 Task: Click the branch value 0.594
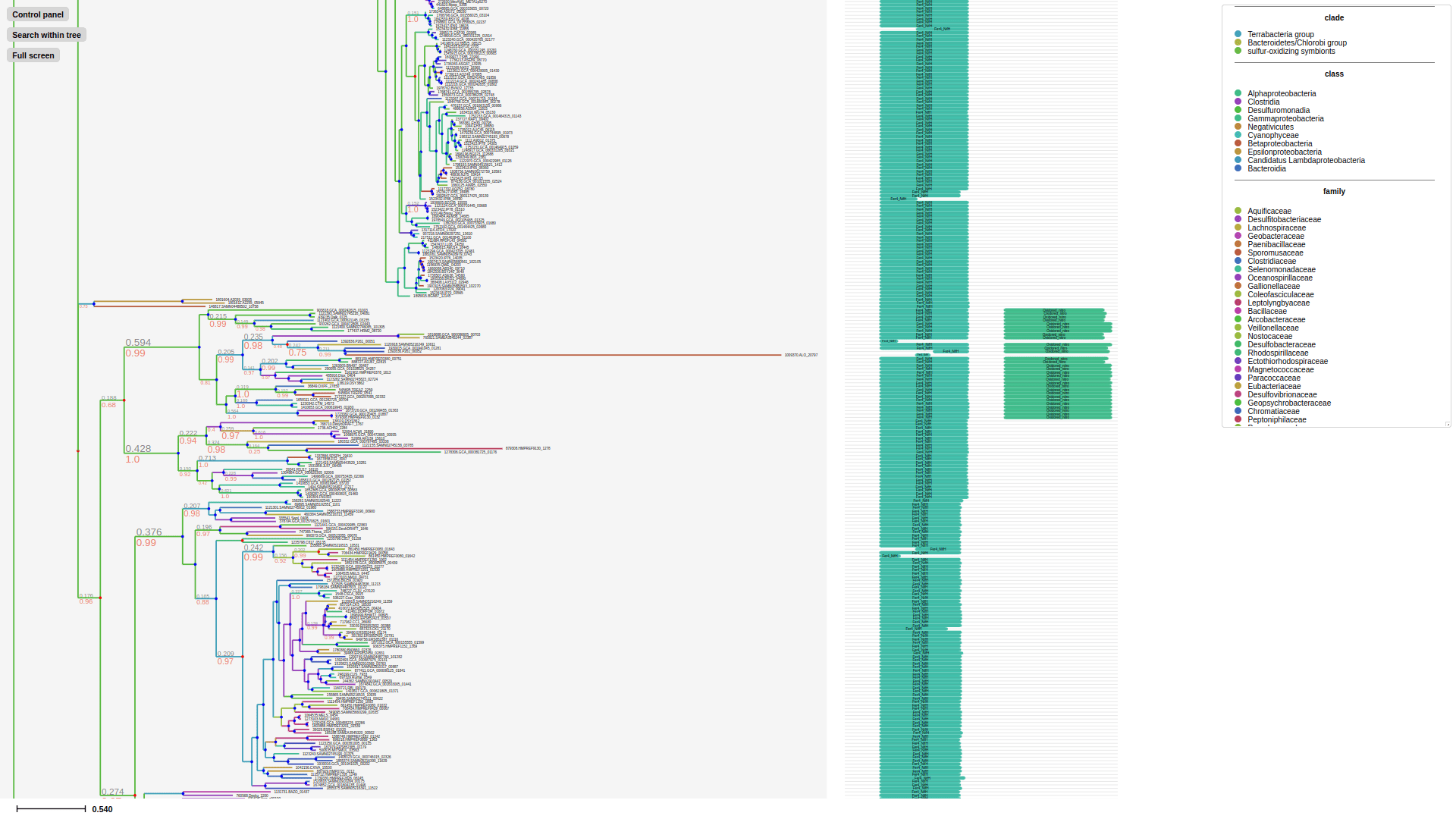point(138,343)
